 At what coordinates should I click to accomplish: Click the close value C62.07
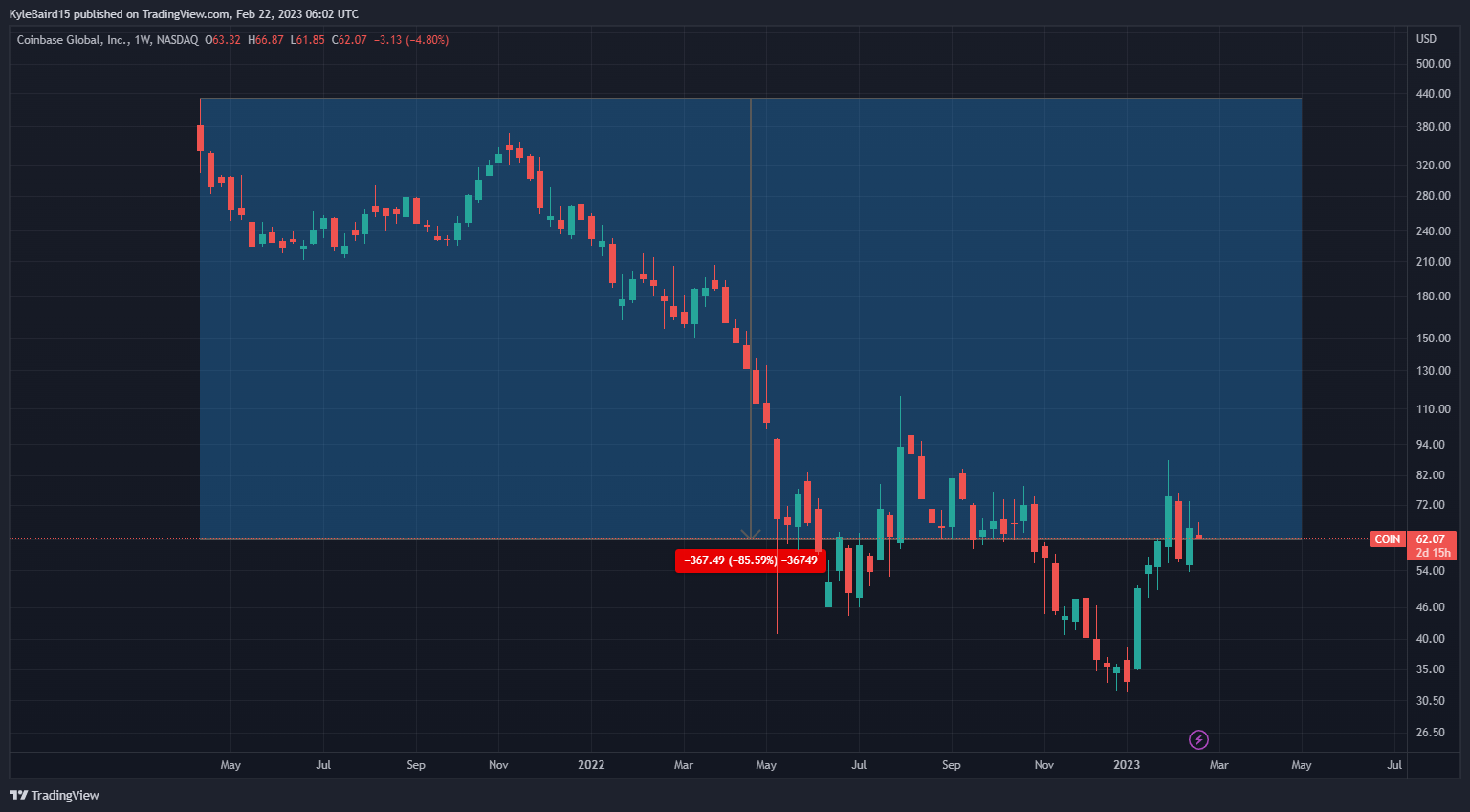(x=349, y=40)
